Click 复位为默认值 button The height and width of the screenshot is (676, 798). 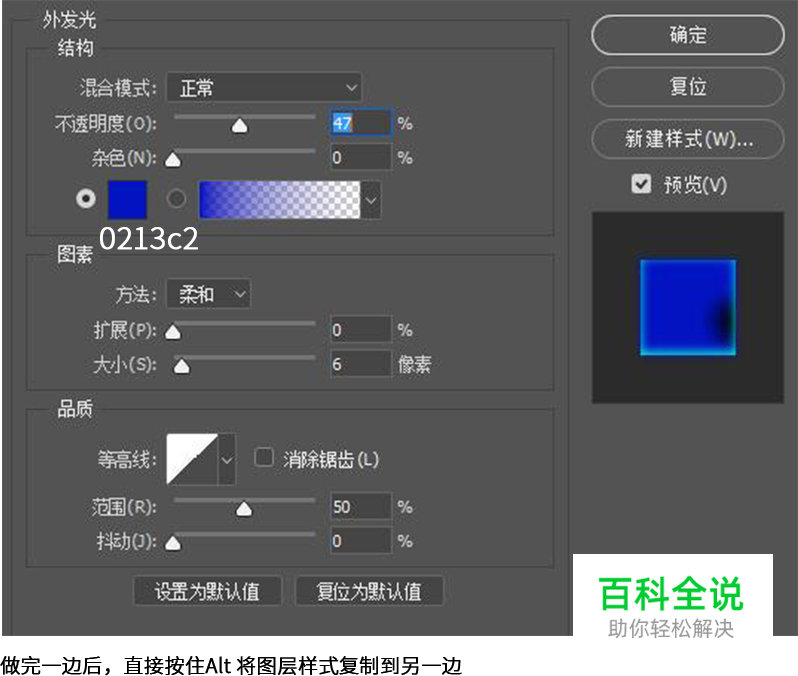(369, 591)
